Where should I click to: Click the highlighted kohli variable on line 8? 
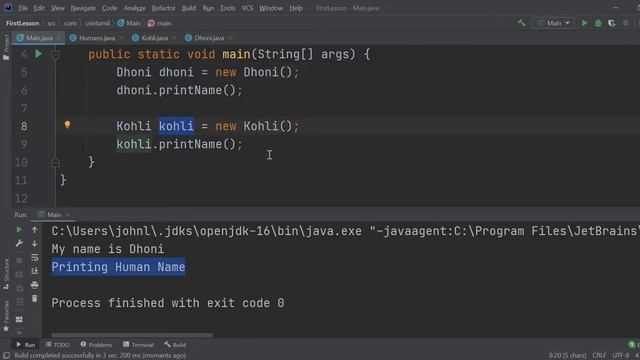point(176,126)
